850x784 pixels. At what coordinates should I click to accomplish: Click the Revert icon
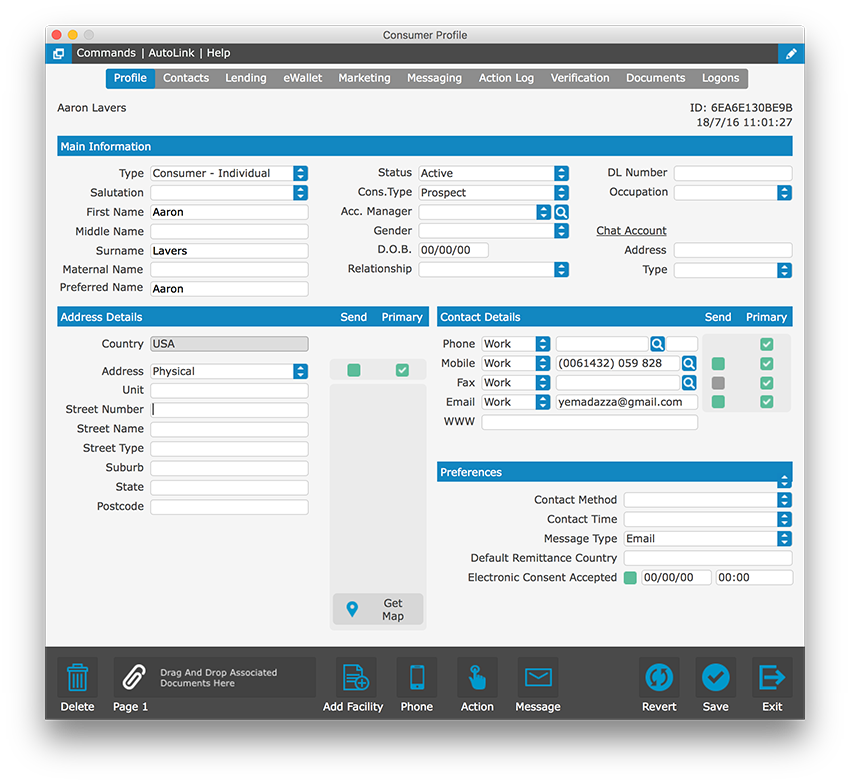659,678
